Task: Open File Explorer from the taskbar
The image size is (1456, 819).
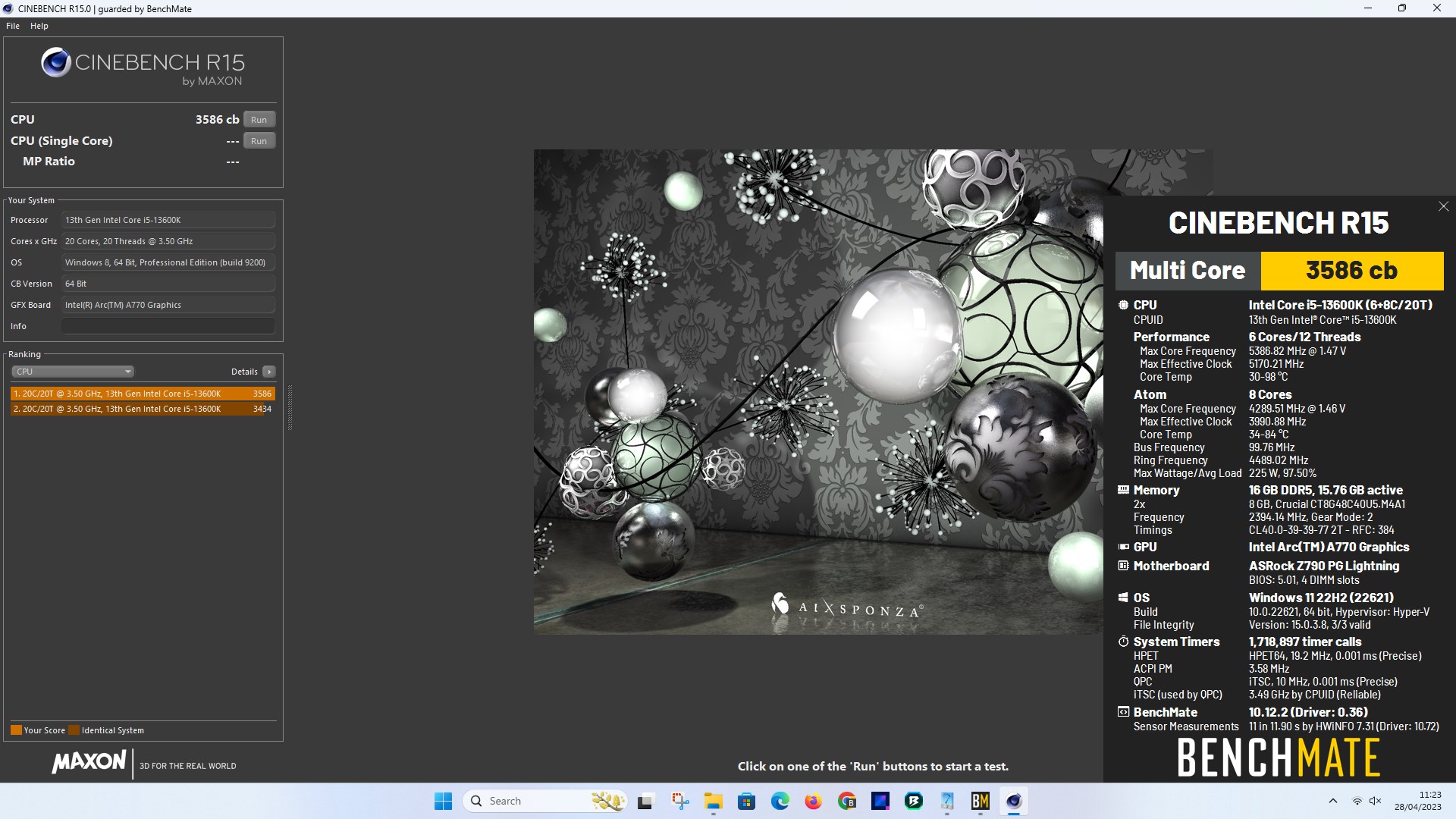Action: (x=713, y=801)
